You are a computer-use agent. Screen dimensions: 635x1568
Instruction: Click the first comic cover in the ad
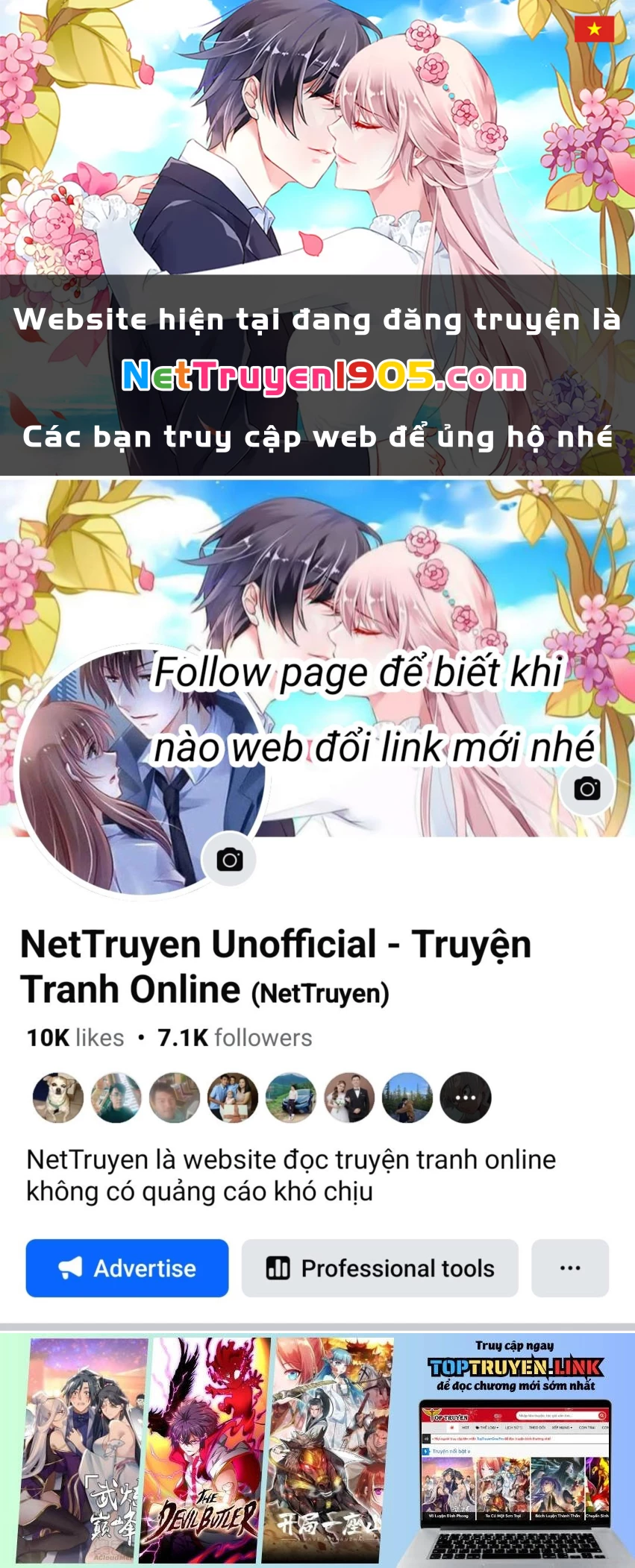(x=82, y=1449)
